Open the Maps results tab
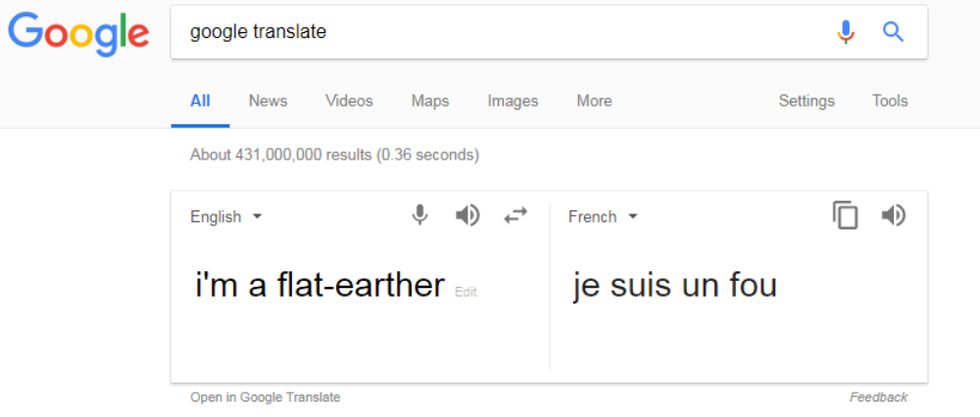 (430, 101)
